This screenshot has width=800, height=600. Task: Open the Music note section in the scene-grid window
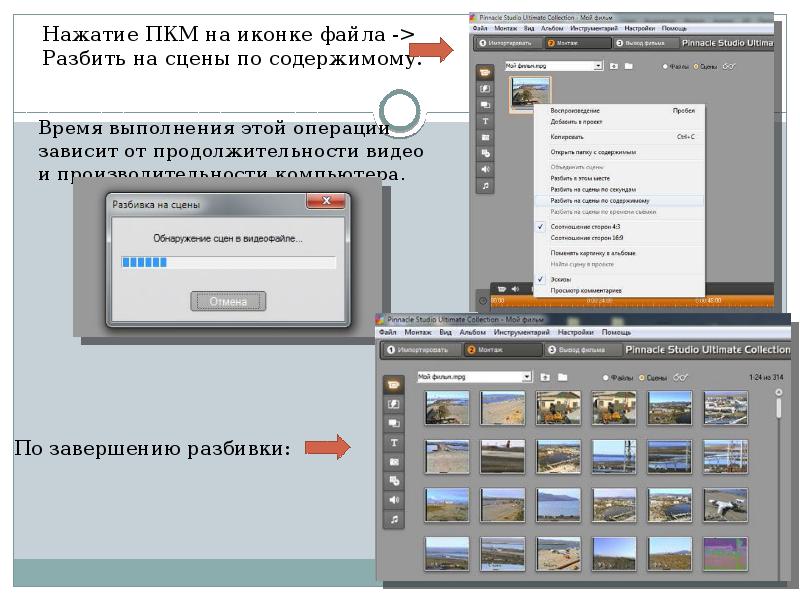coord(395,520)
